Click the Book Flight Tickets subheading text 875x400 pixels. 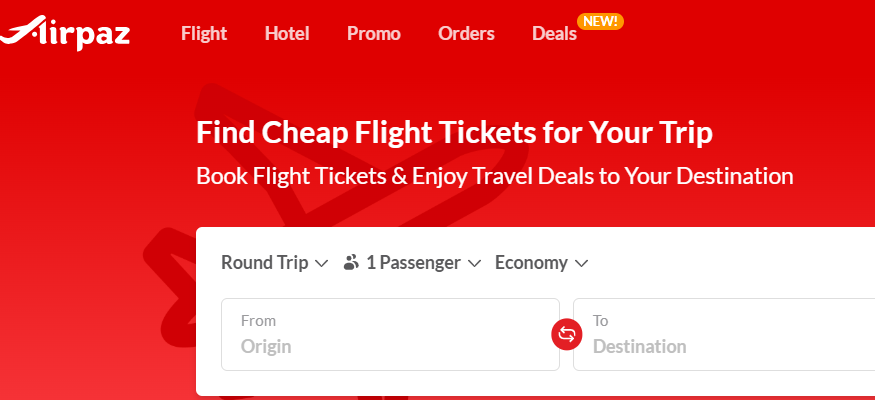pyautogui.click(x=494, y=176)
